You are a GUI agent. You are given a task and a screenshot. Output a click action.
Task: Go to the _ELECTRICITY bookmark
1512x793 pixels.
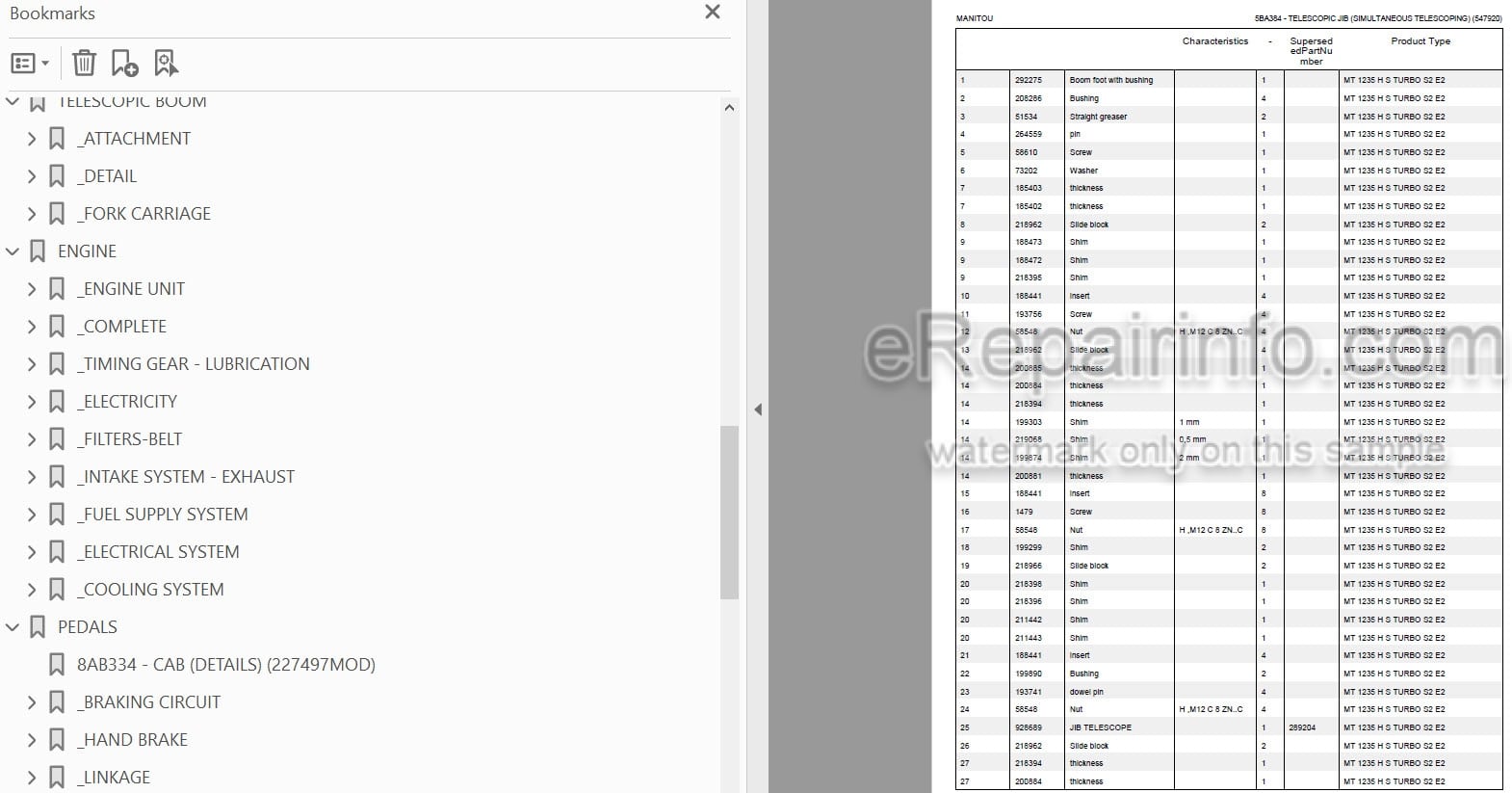[x=127, y=402]
